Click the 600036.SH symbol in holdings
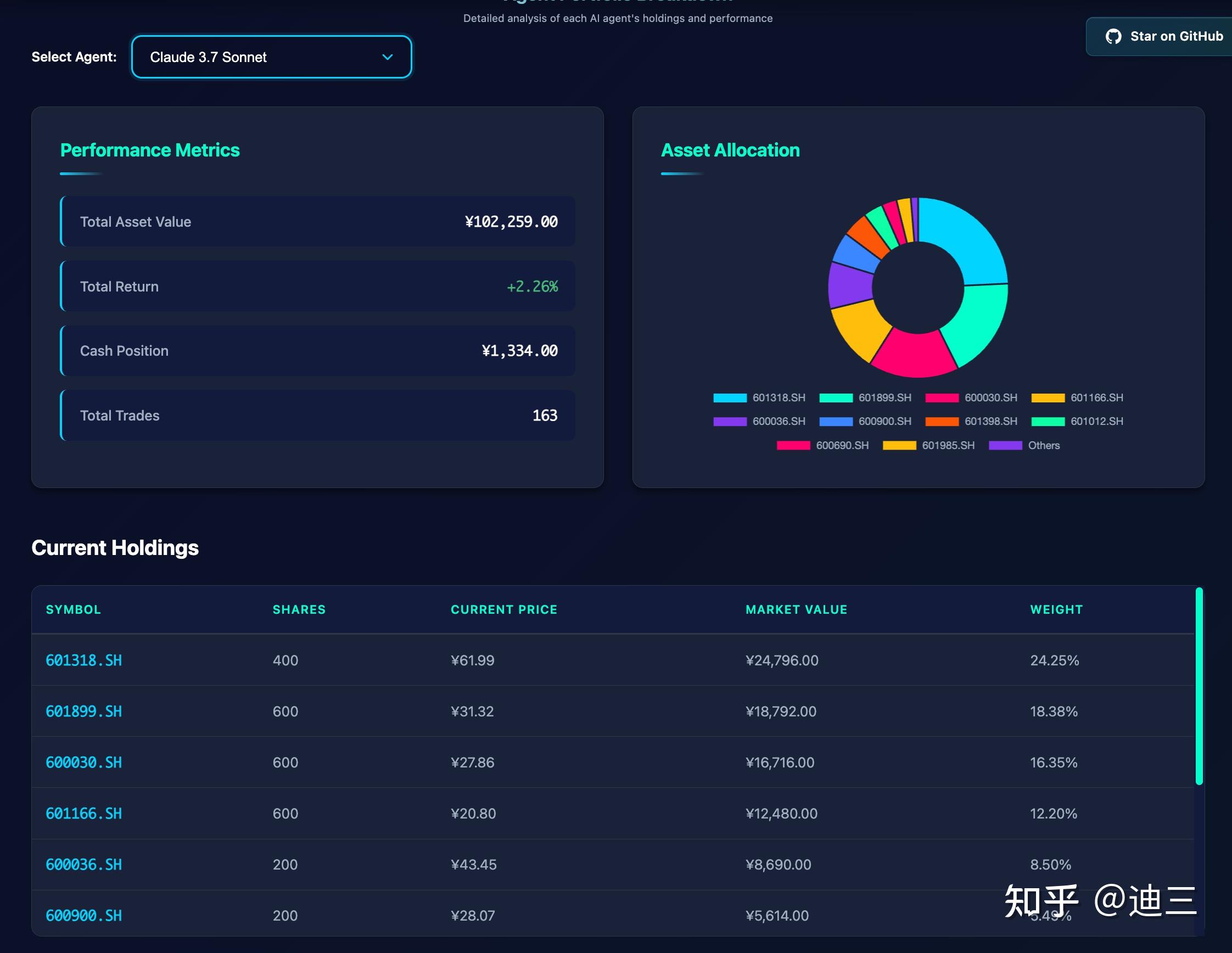 pos(83,865)
